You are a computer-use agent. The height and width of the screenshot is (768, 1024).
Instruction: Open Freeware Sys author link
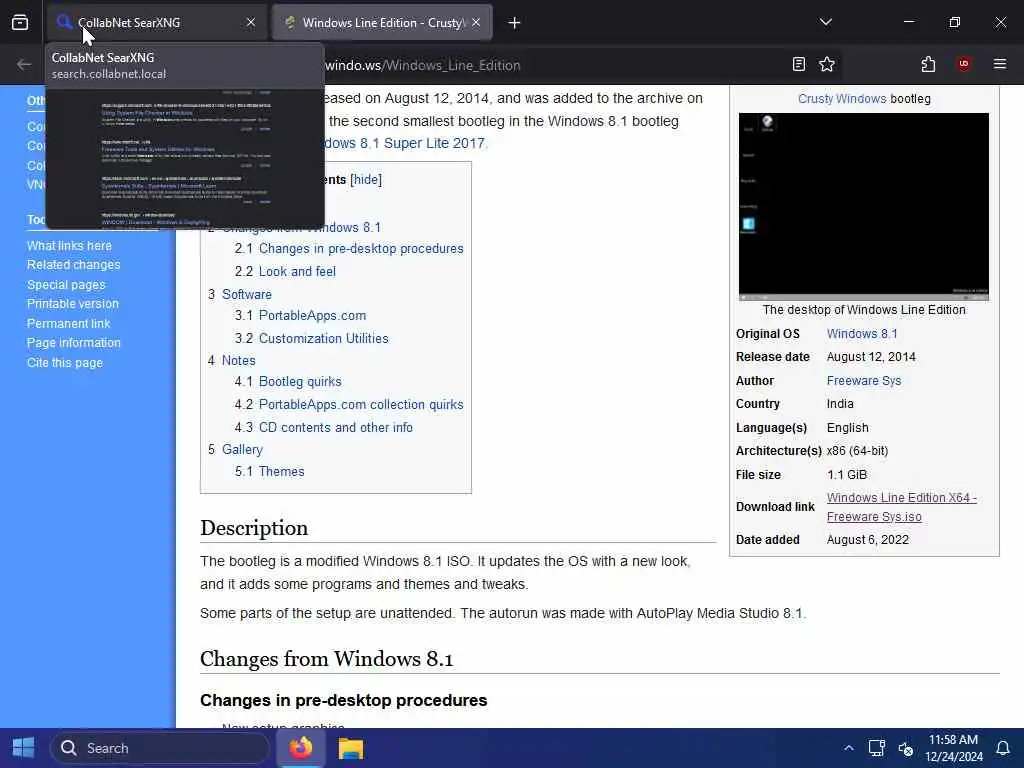pos(863,381)
